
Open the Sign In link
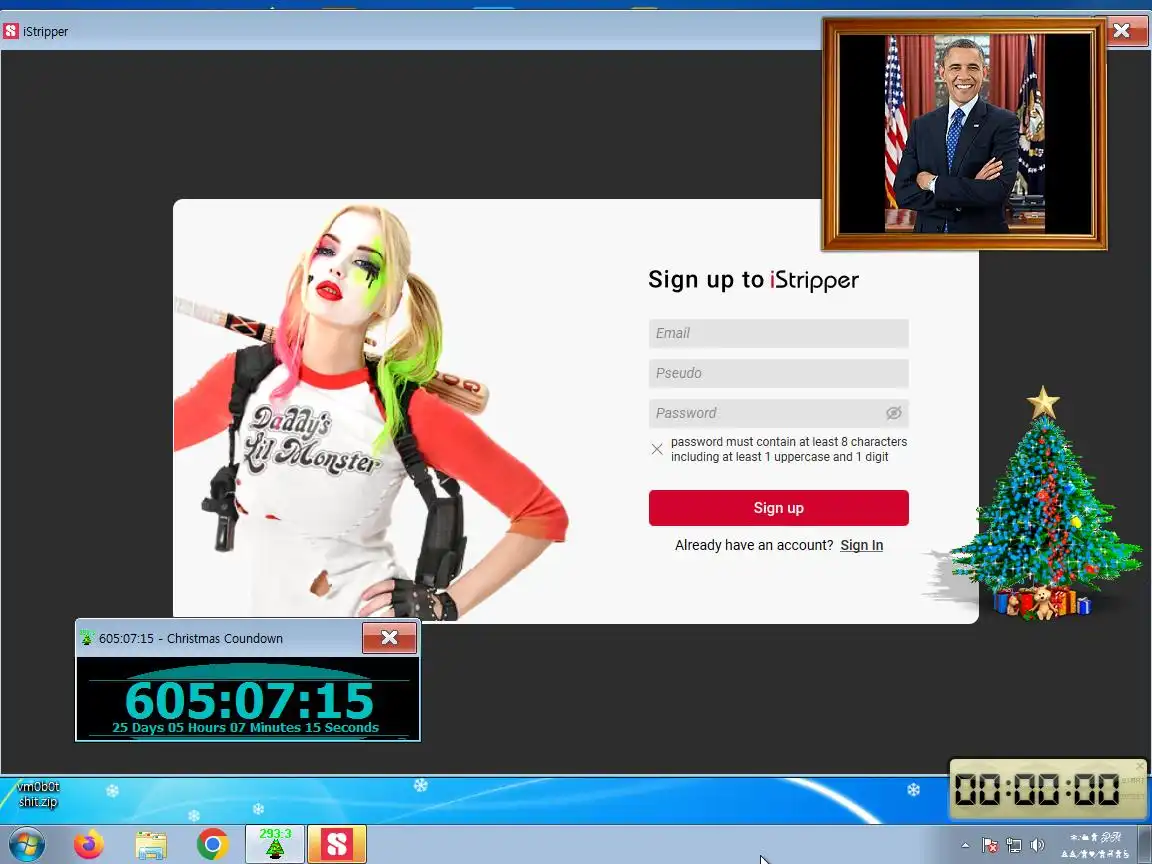point(861,545)
